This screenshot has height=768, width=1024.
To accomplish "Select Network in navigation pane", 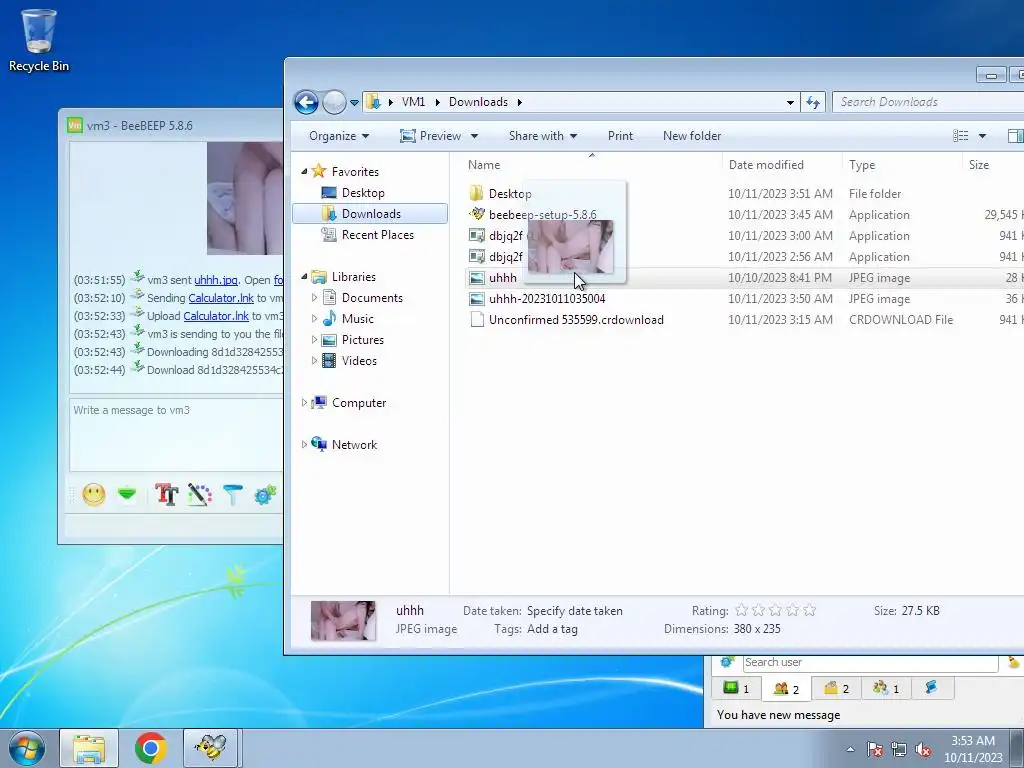I will [x=354, y=445].
